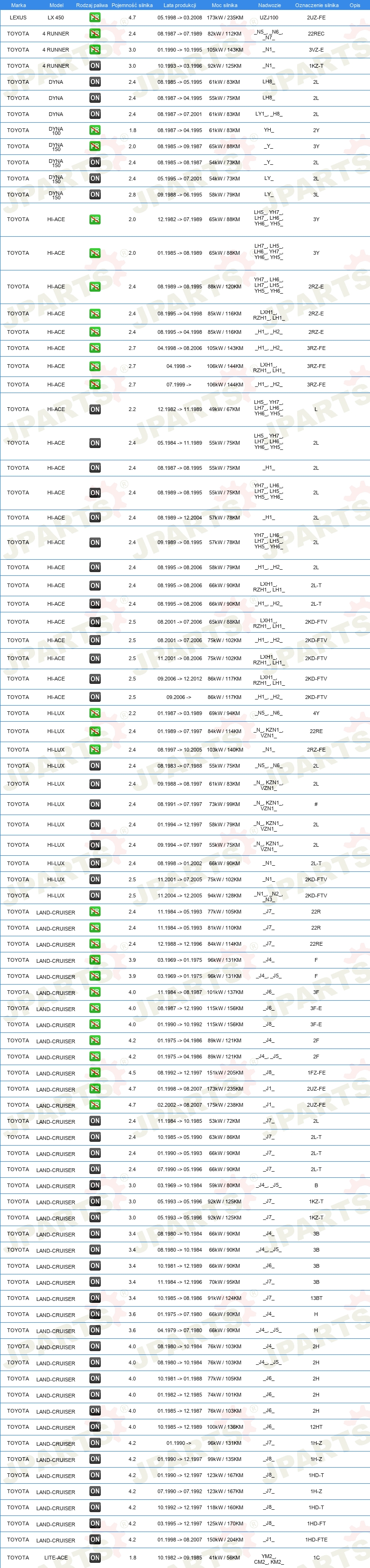Click diesel icon in HI-ACE 49kW / 67KM row

(95, 410)
